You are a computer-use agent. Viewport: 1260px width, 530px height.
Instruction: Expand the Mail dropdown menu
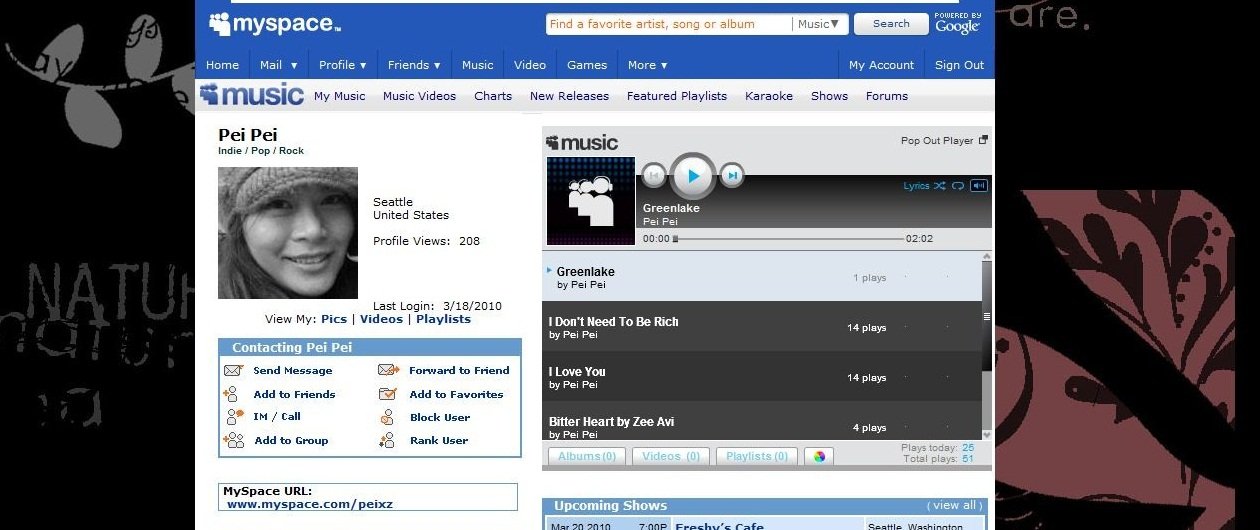tap(278, 65)
